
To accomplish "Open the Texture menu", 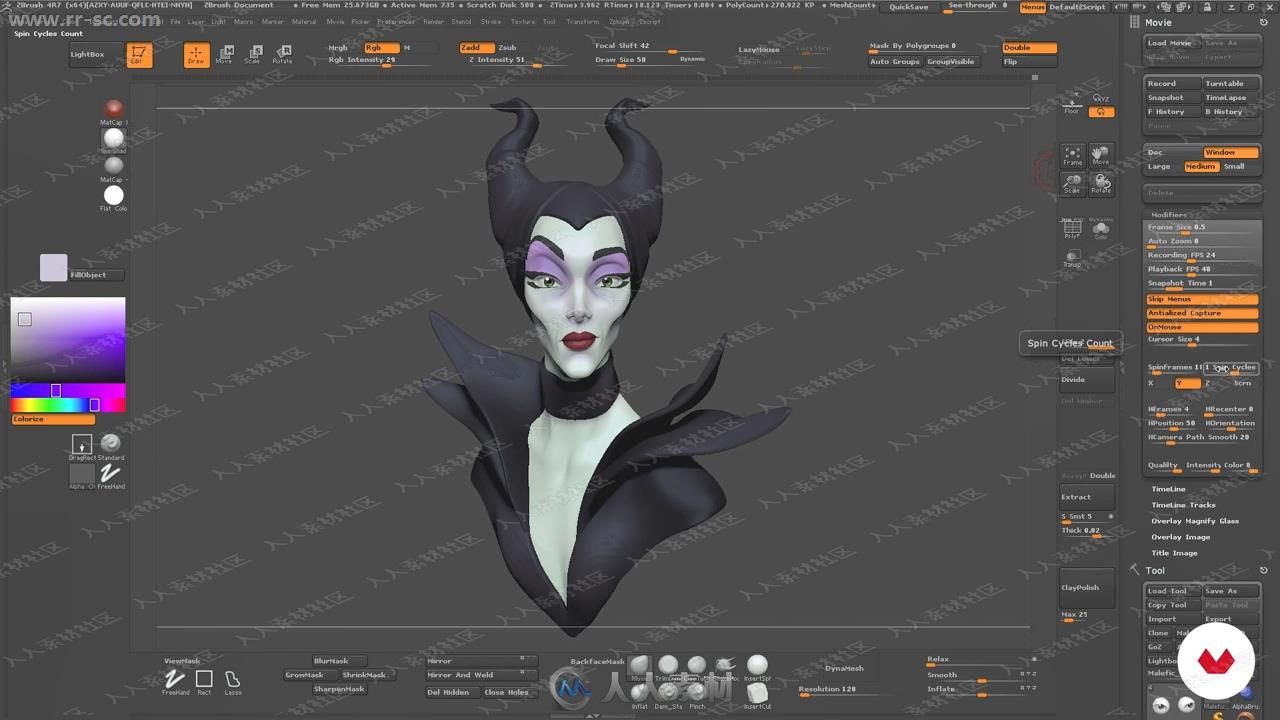I will pyautogui.click(x=522, y=21).
